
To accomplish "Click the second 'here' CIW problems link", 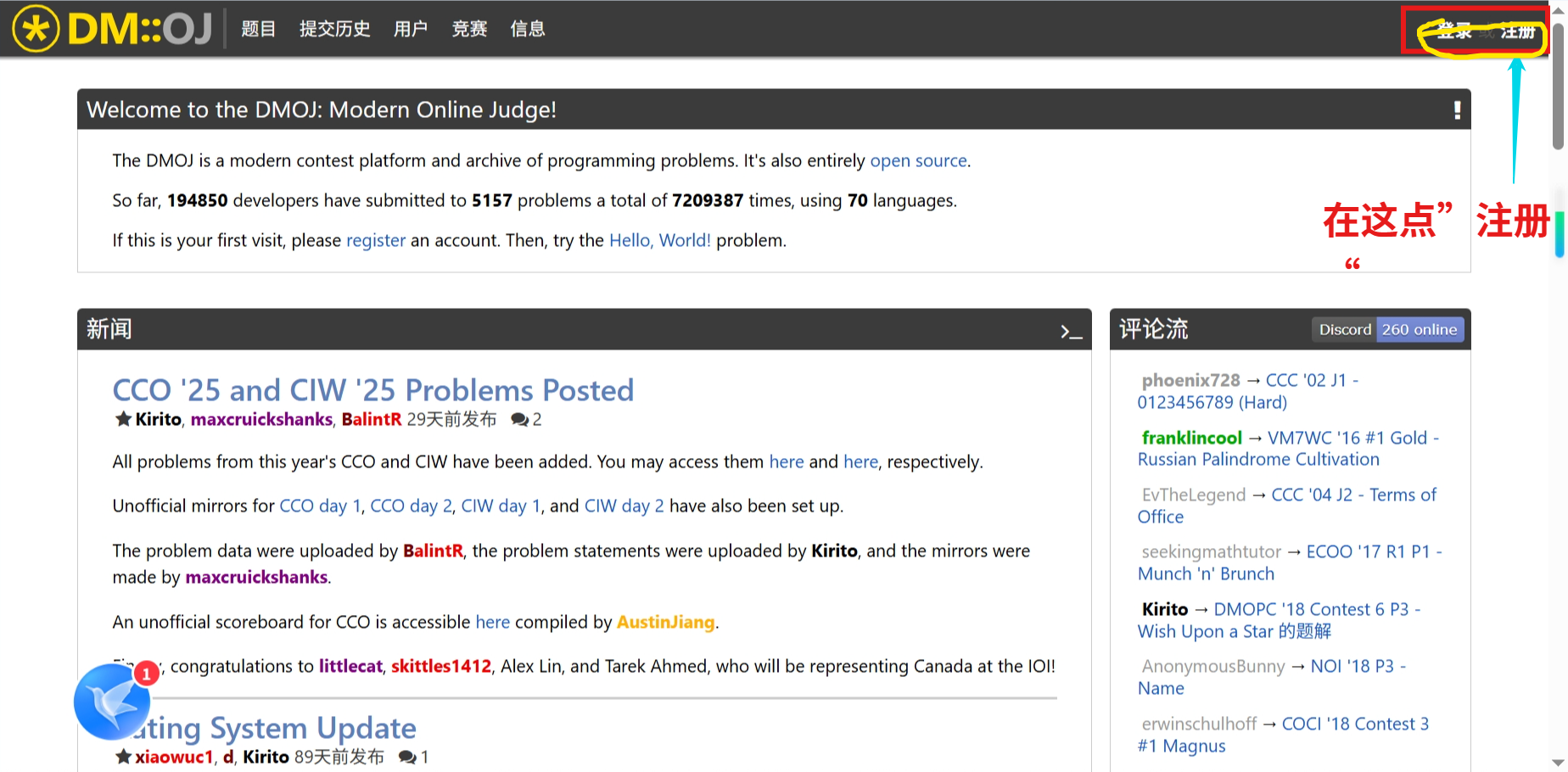I will pos(861,462).
